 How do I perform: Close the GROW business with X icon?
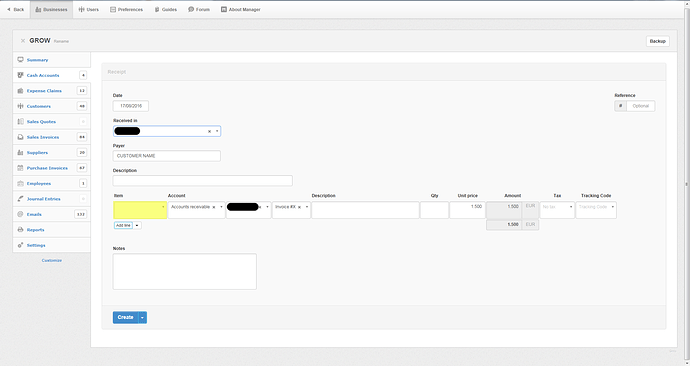point(23,41)
